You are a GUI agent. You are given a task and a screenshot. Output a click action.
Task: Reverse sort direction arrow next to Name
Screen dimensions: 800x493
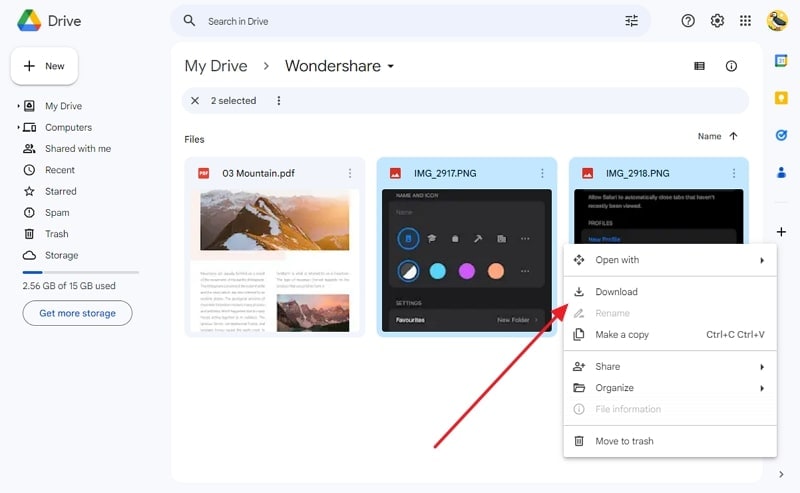[733, 136]
